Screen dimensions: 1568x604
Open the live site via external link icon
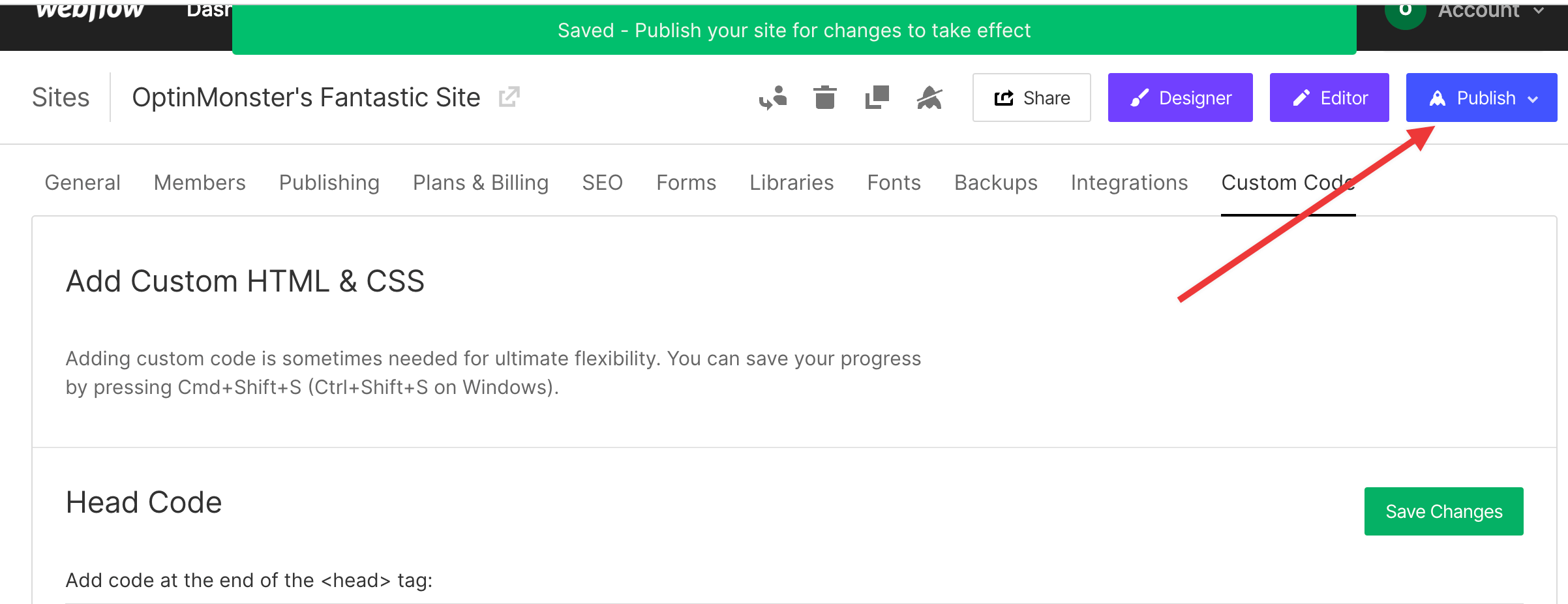coord(509,96)
